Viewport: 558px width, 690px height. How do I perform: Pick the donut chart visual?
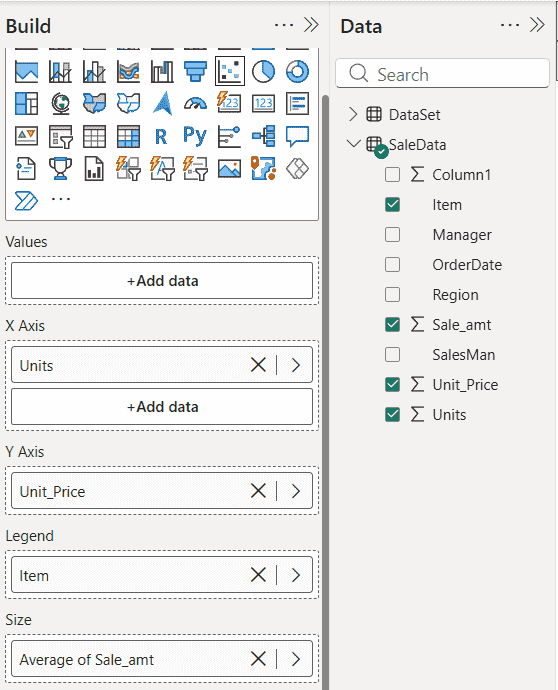(x=297, y=71)
